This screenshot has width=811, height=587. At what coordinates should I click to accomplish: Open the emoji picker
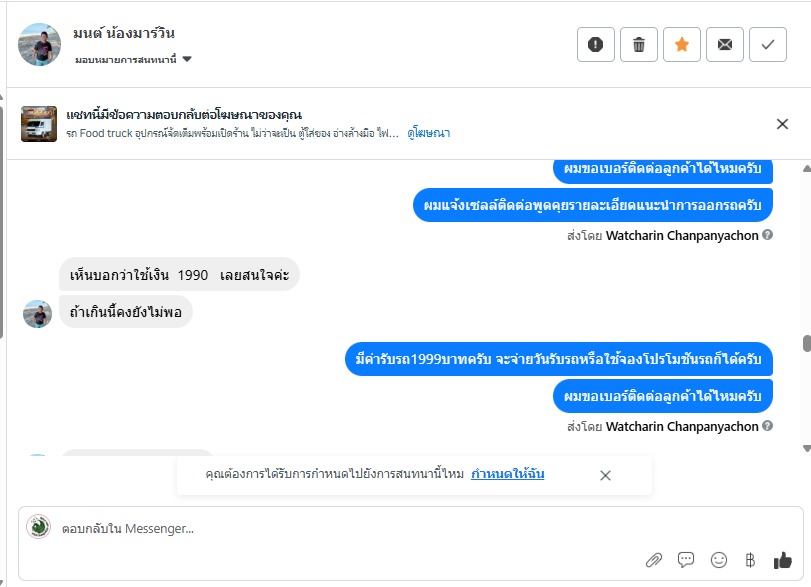point(718,560)
